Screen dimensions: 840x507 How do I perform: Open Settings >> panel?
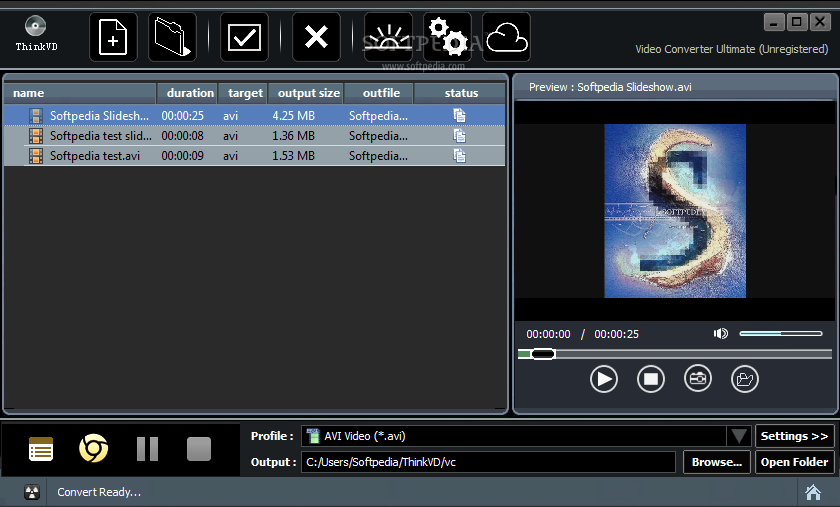[x=794, y=436]
